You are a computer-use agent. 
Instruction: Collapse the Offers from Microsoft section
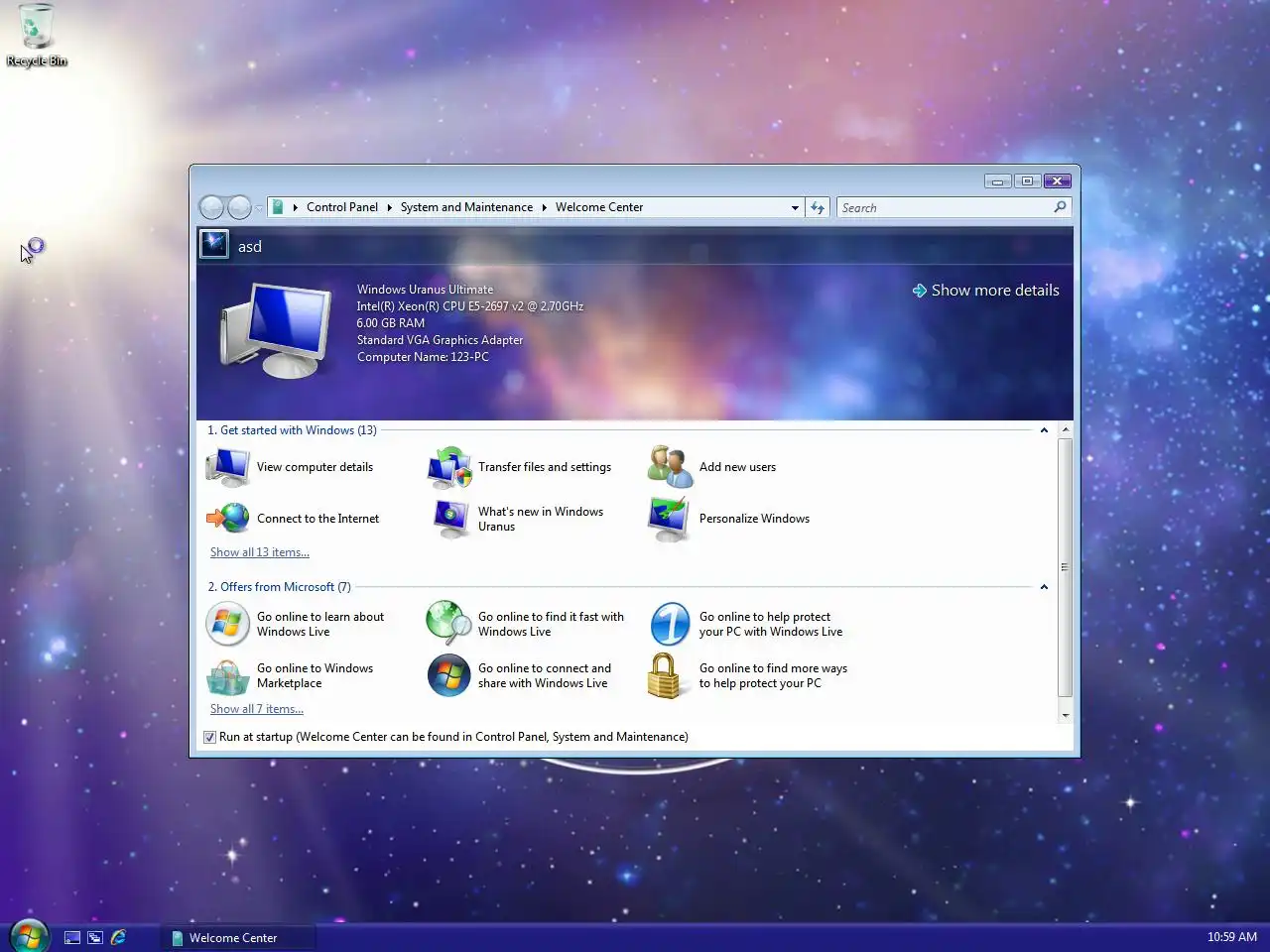(1044, 587)
